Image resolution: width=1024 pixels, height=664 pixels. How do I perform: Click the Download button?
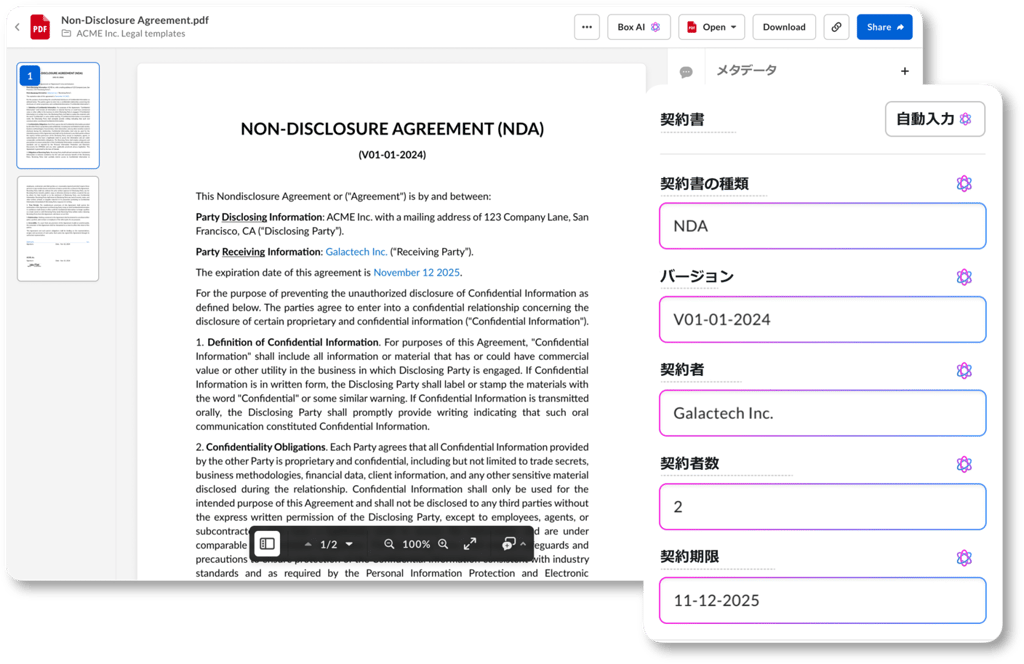point(784,27)
